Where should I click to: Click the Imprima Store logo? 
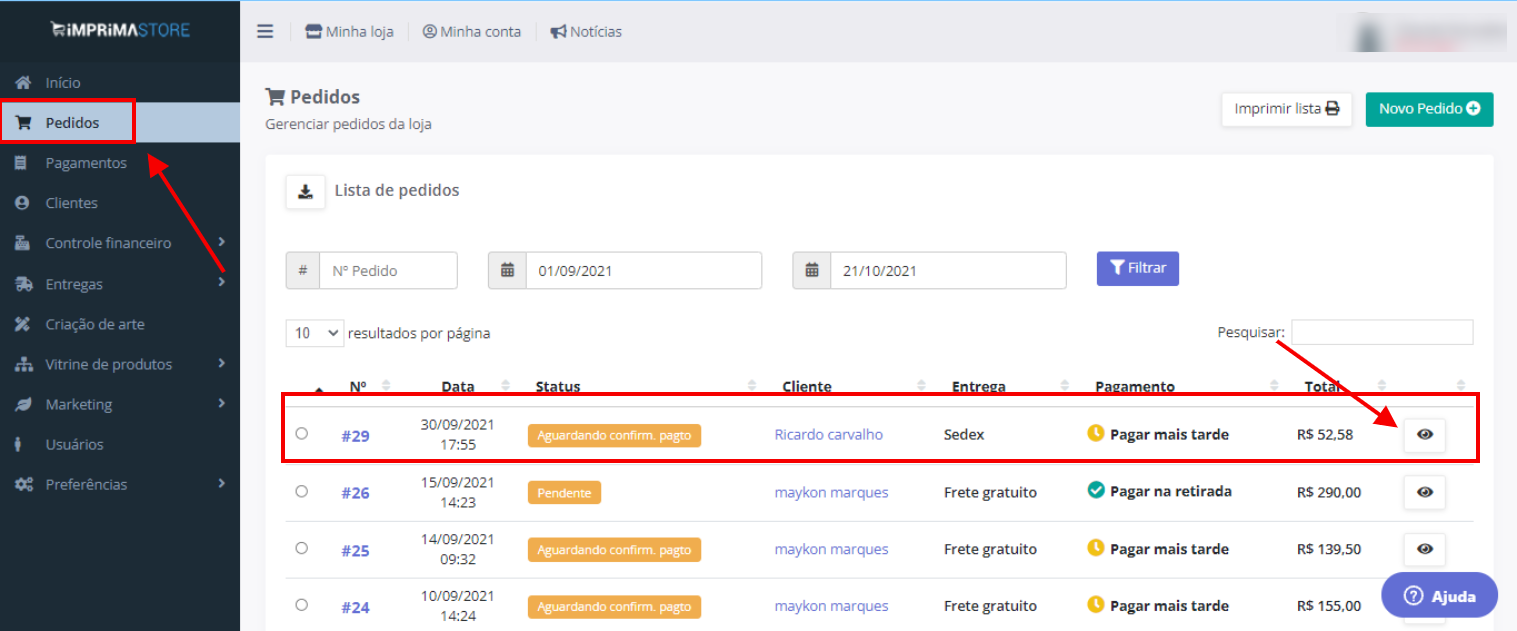[120, 30]
